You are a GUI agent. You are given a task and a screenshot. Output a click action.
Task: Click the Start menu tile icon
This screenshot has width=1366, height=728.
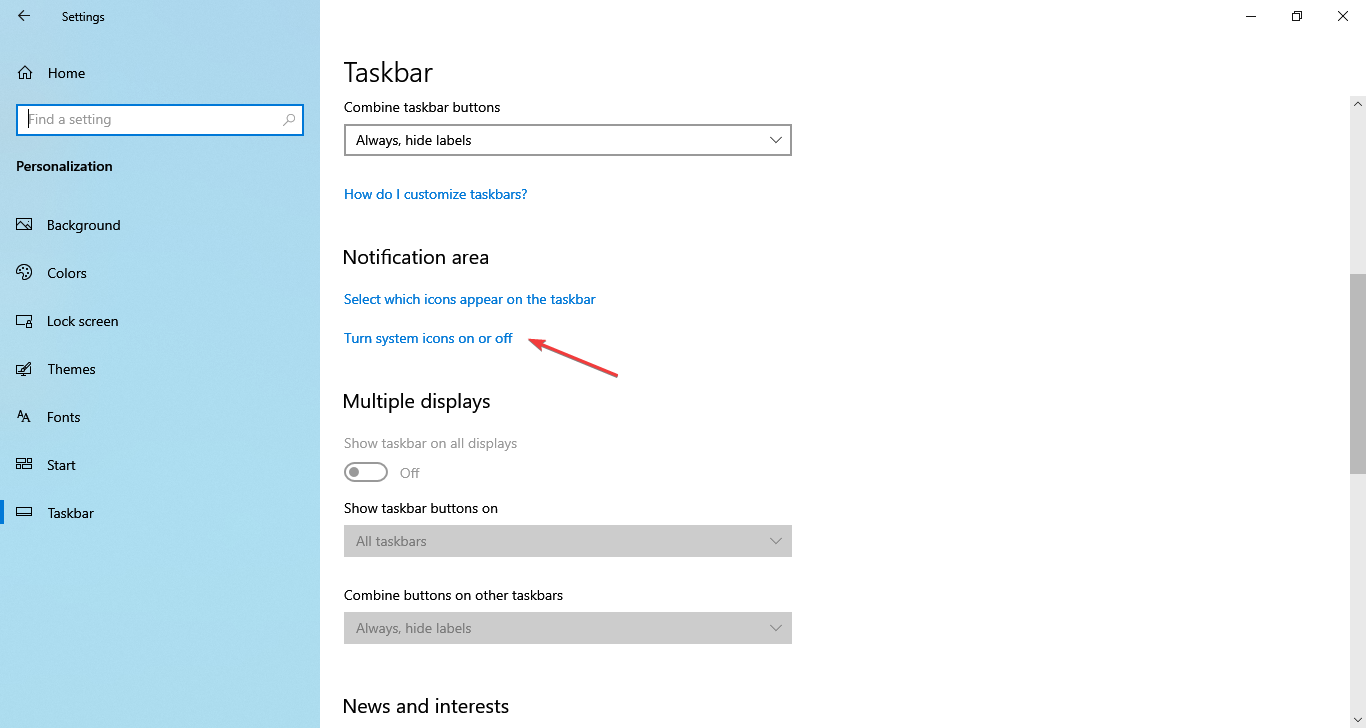[25, 465]
